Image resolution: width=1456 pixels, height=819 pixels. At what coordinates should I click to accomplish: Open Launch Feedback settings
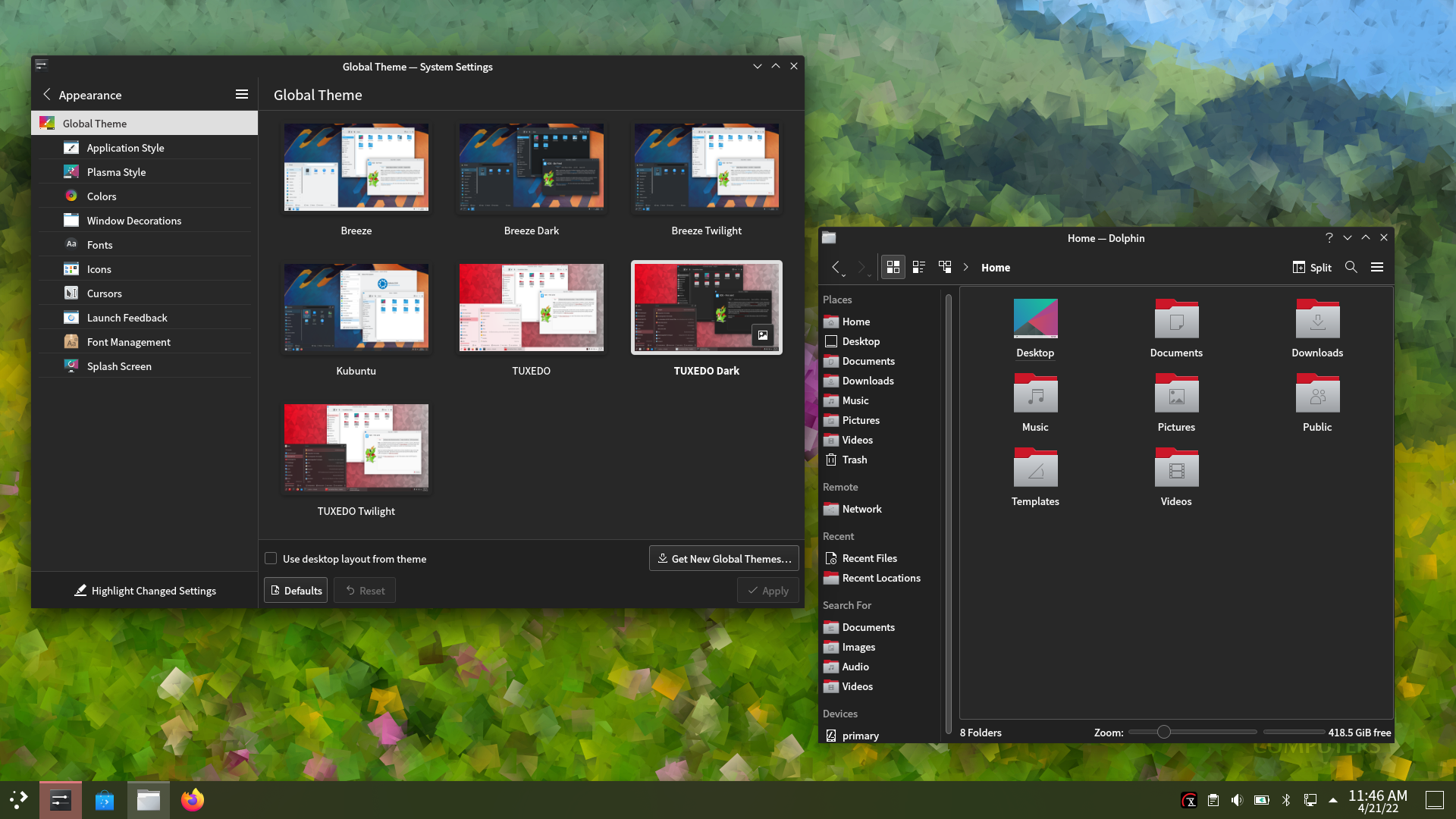(145, 317)
